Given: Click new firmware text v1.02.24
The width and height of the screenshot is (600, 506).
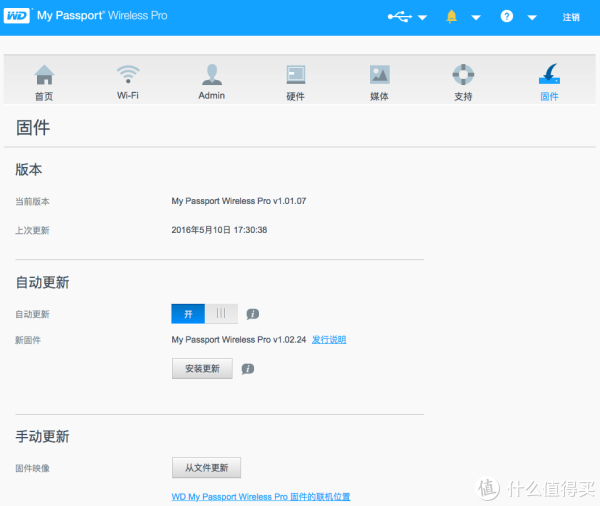Looking at the screenshot, I should 239,340.
